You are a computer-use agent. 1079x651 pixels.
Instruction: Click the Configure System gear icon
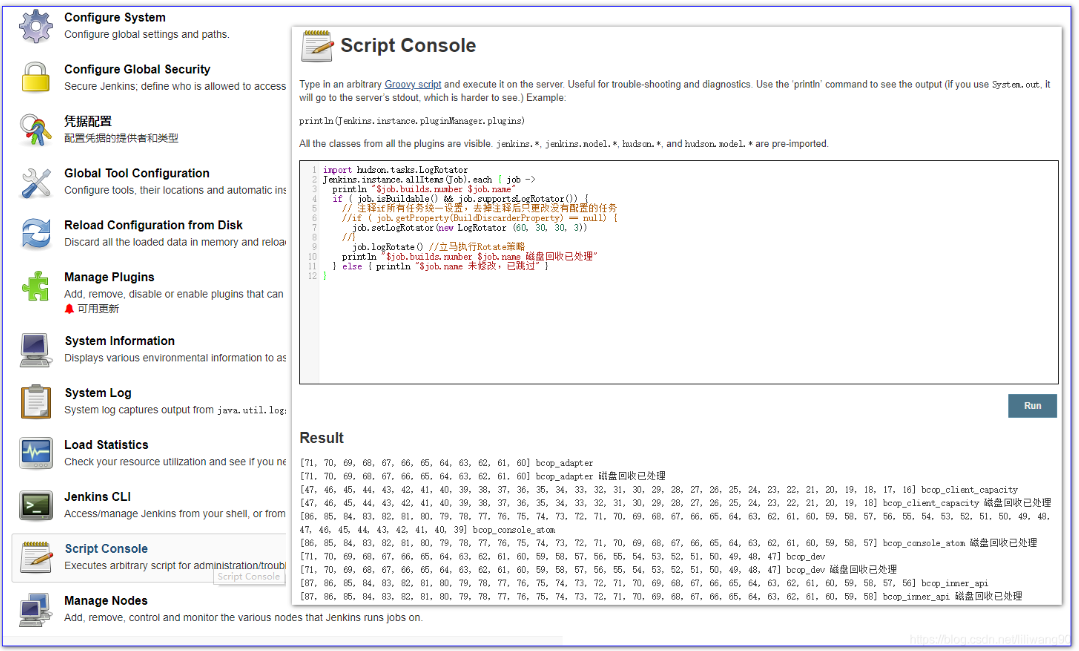[36, 26]
